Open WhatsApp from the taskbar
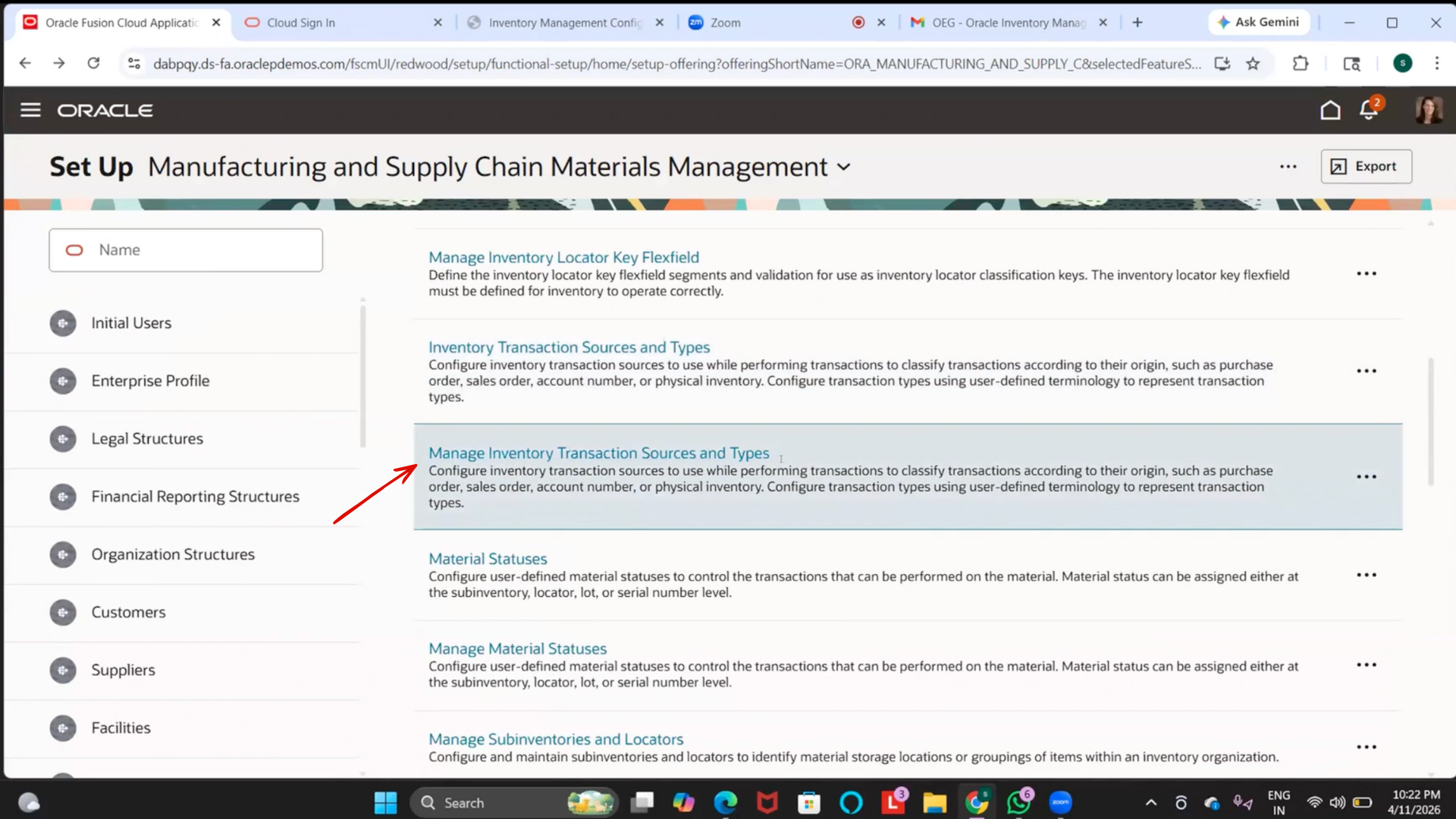1456x819 pixels. click(x=1018, y=802)
